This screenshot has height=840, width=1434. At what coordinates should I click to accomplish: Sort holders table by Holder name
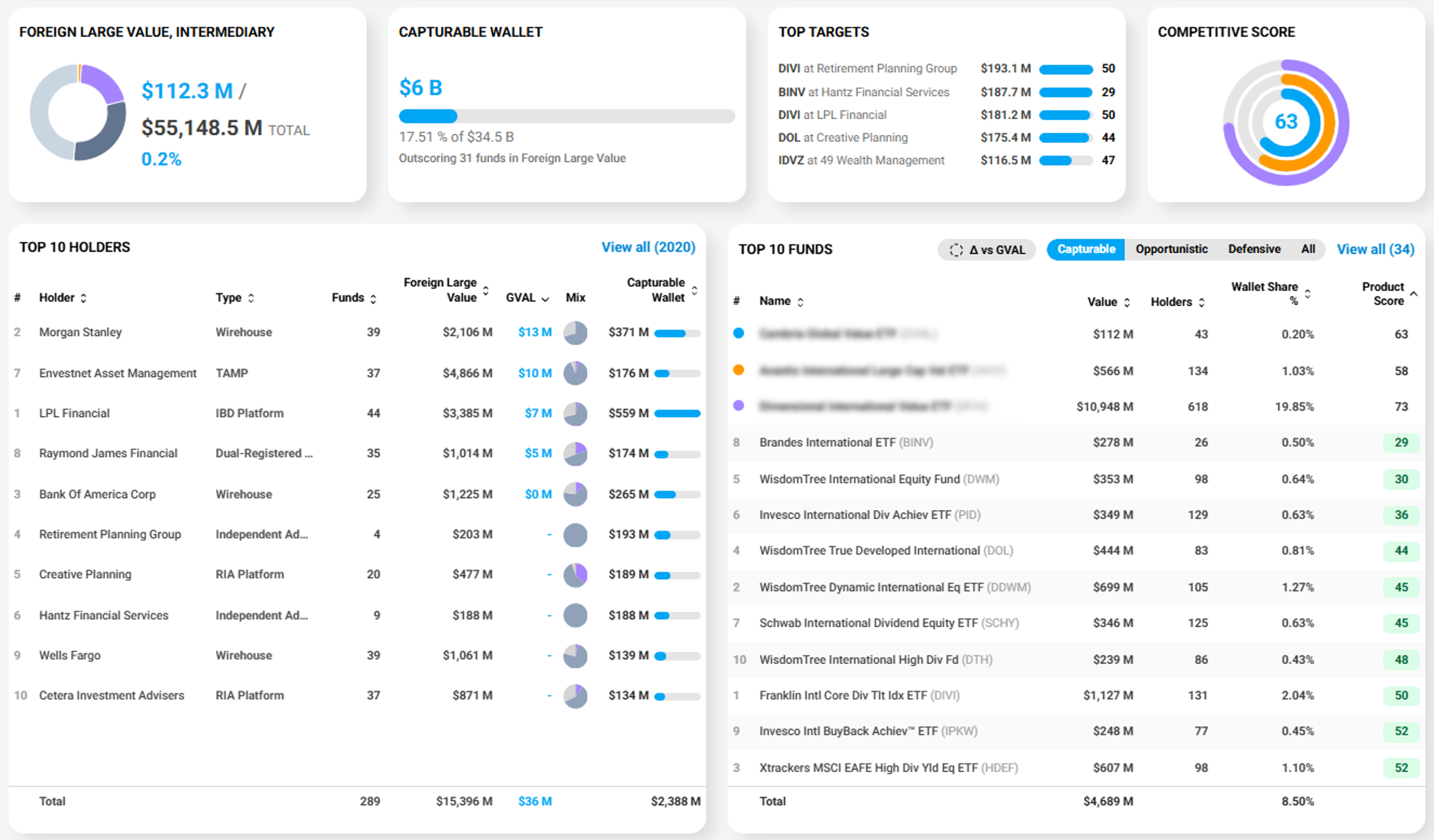click(x=83, y=298)
